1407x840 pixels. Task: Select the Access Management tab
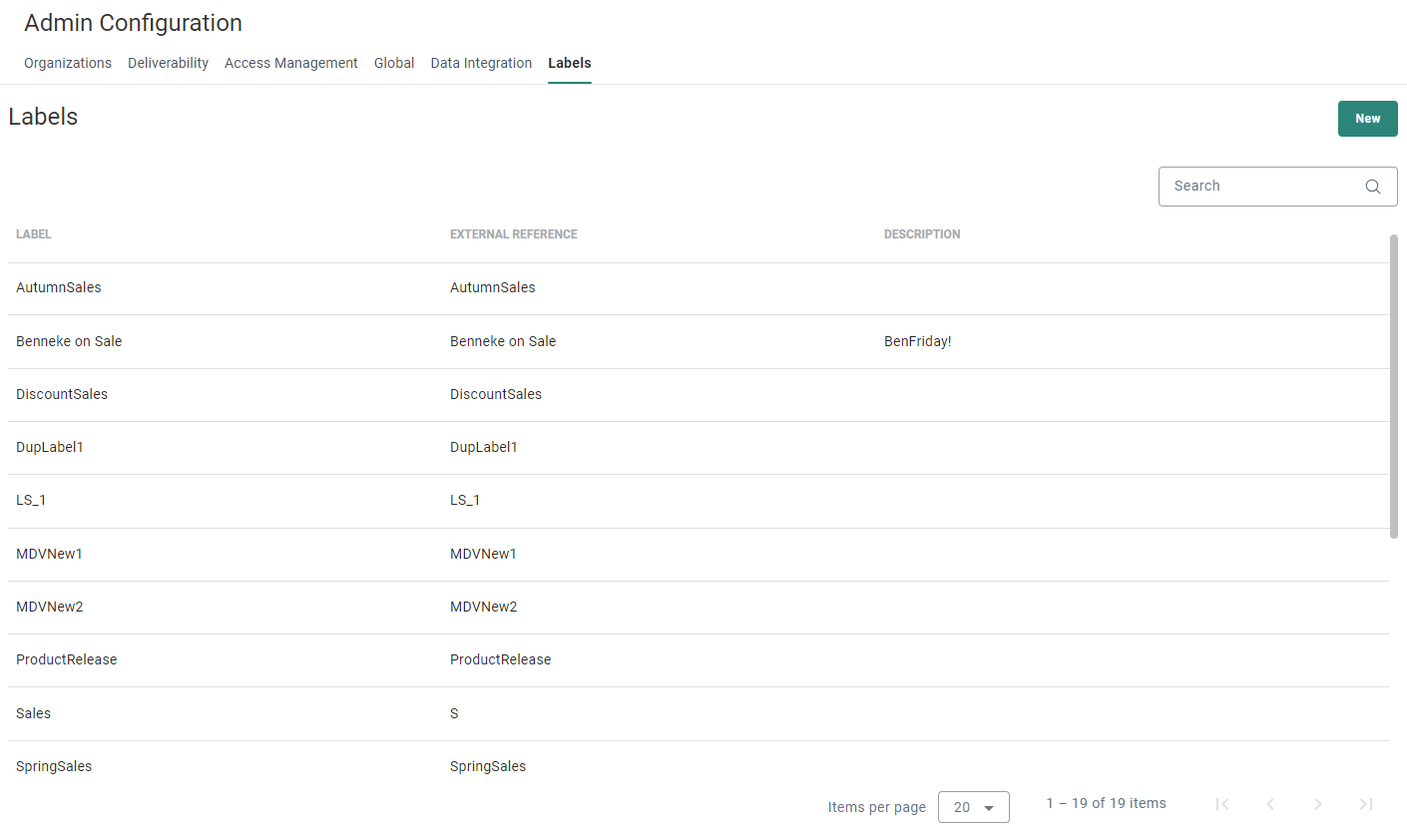pyautogui.click(x=290, y=63)
